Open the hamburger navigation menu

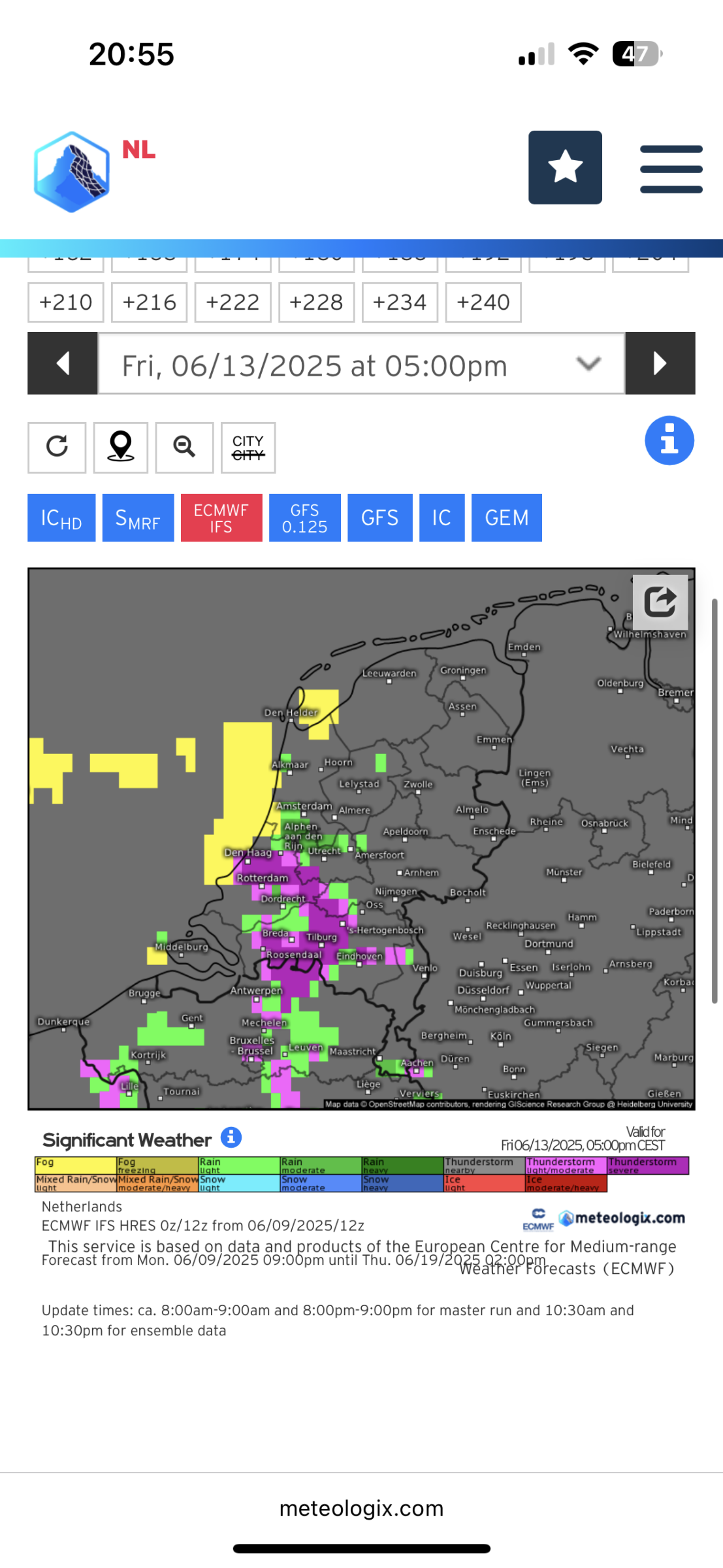tap(671, 169)
